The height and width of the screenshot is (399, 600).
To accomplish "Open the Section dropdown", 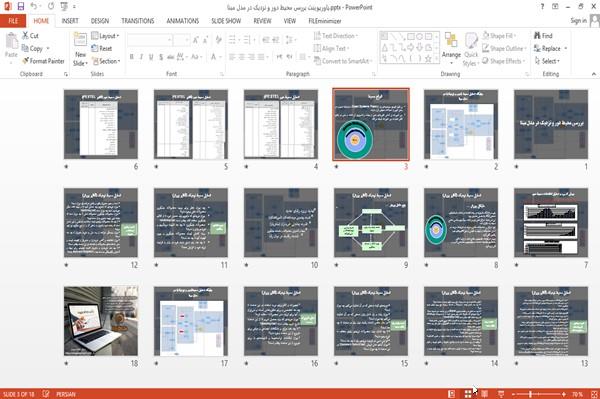I will [106, 61].
